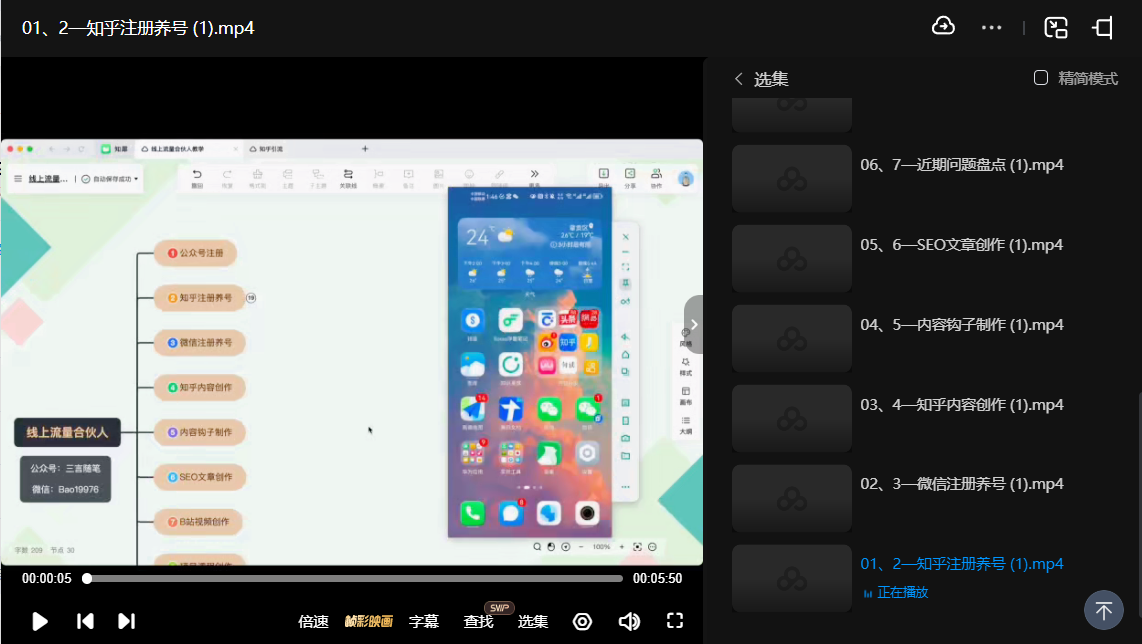Screen dimensions: 1142x644
Task: Click the cloud download icon
Action: tap(943, 27)
